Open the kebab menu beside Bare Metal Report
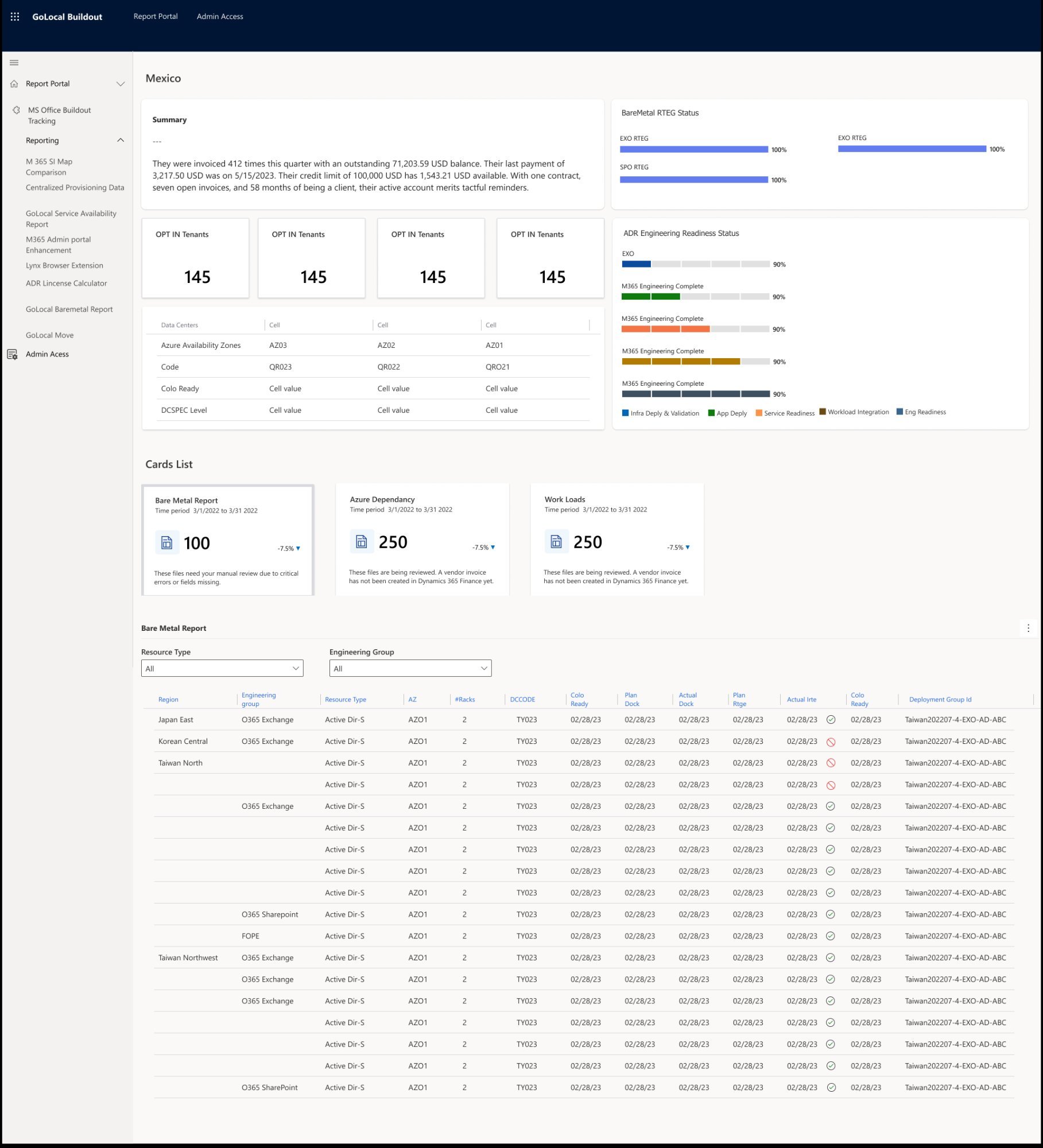This screenshot has height=1148, width=1043. click(1028, 627)
